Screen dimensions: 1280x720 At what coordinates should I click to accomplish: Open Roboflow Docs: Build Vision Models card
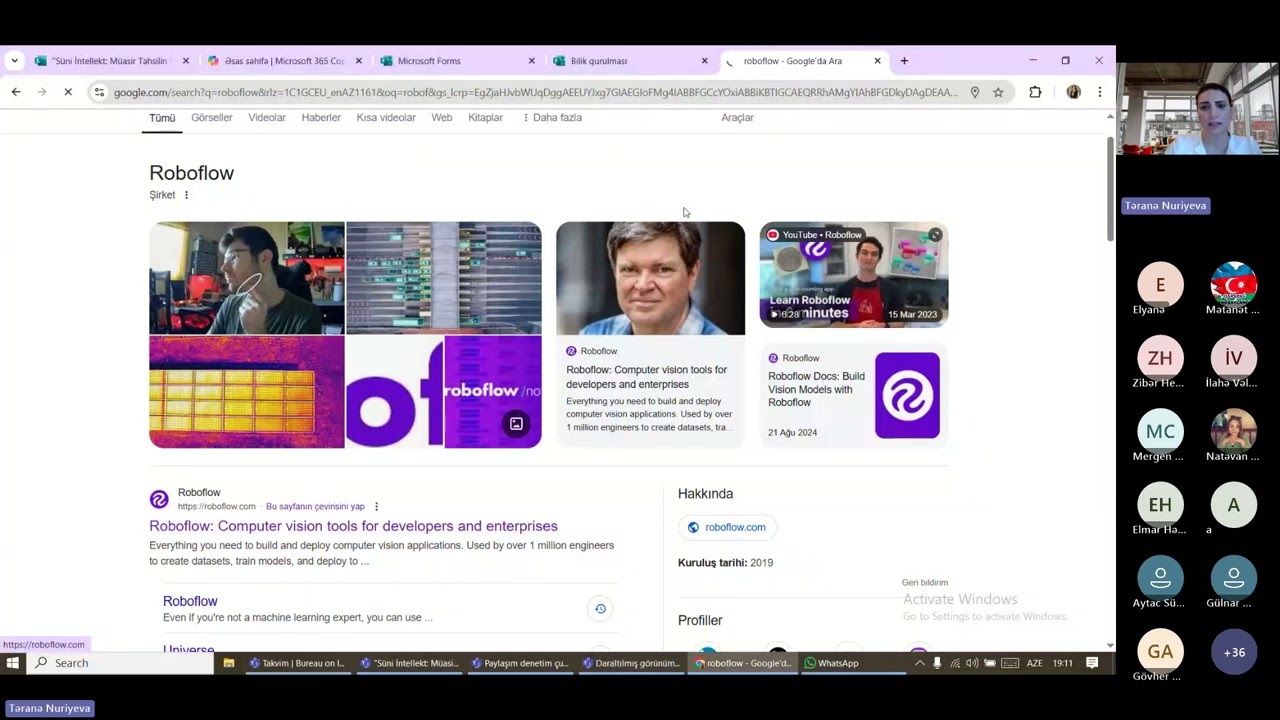853,395
